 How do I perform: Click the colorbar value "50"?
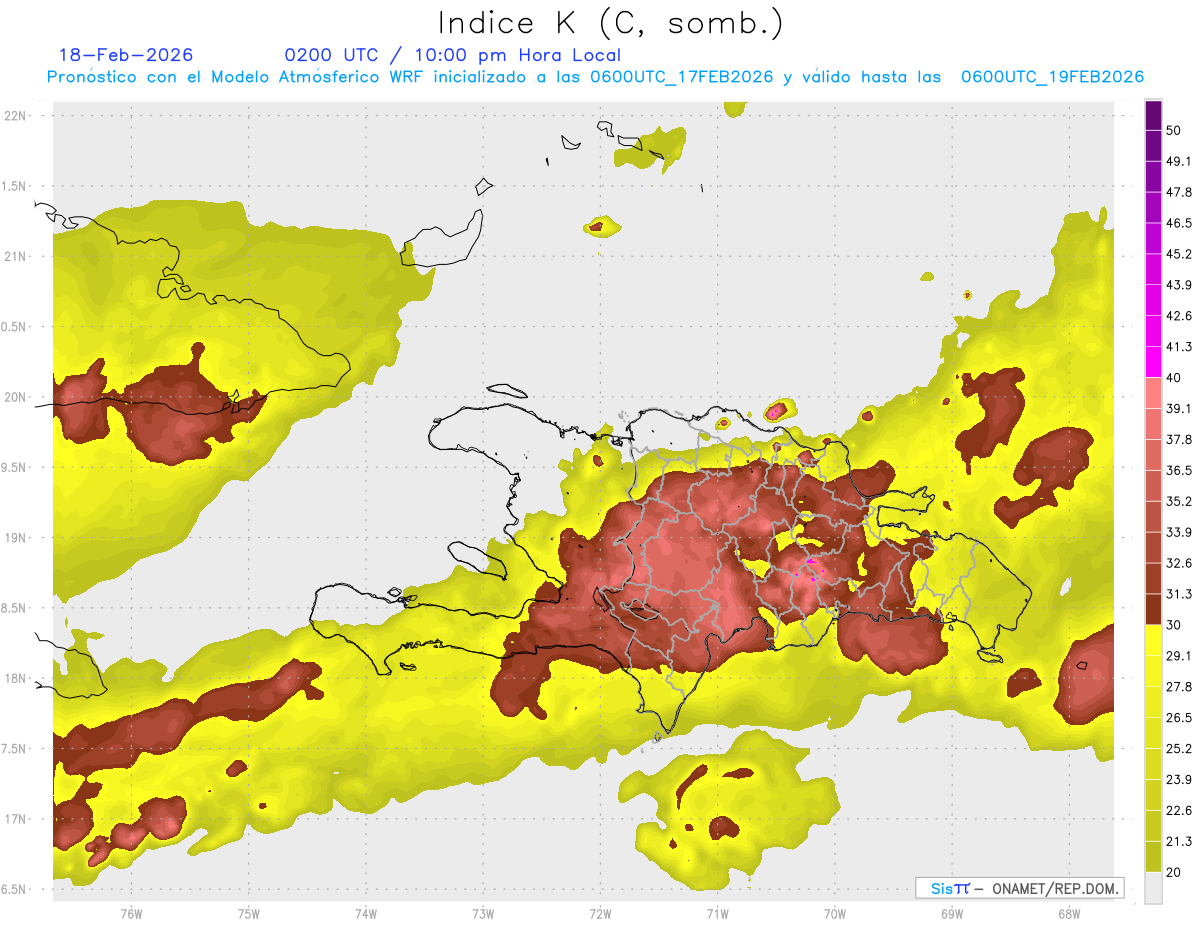point(1174,130)
